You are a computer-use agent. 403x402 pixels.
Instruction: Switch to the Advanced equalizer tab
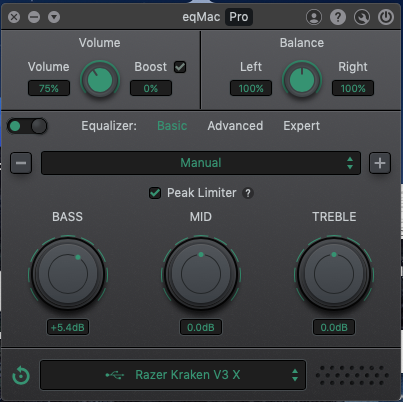[235, 126]
